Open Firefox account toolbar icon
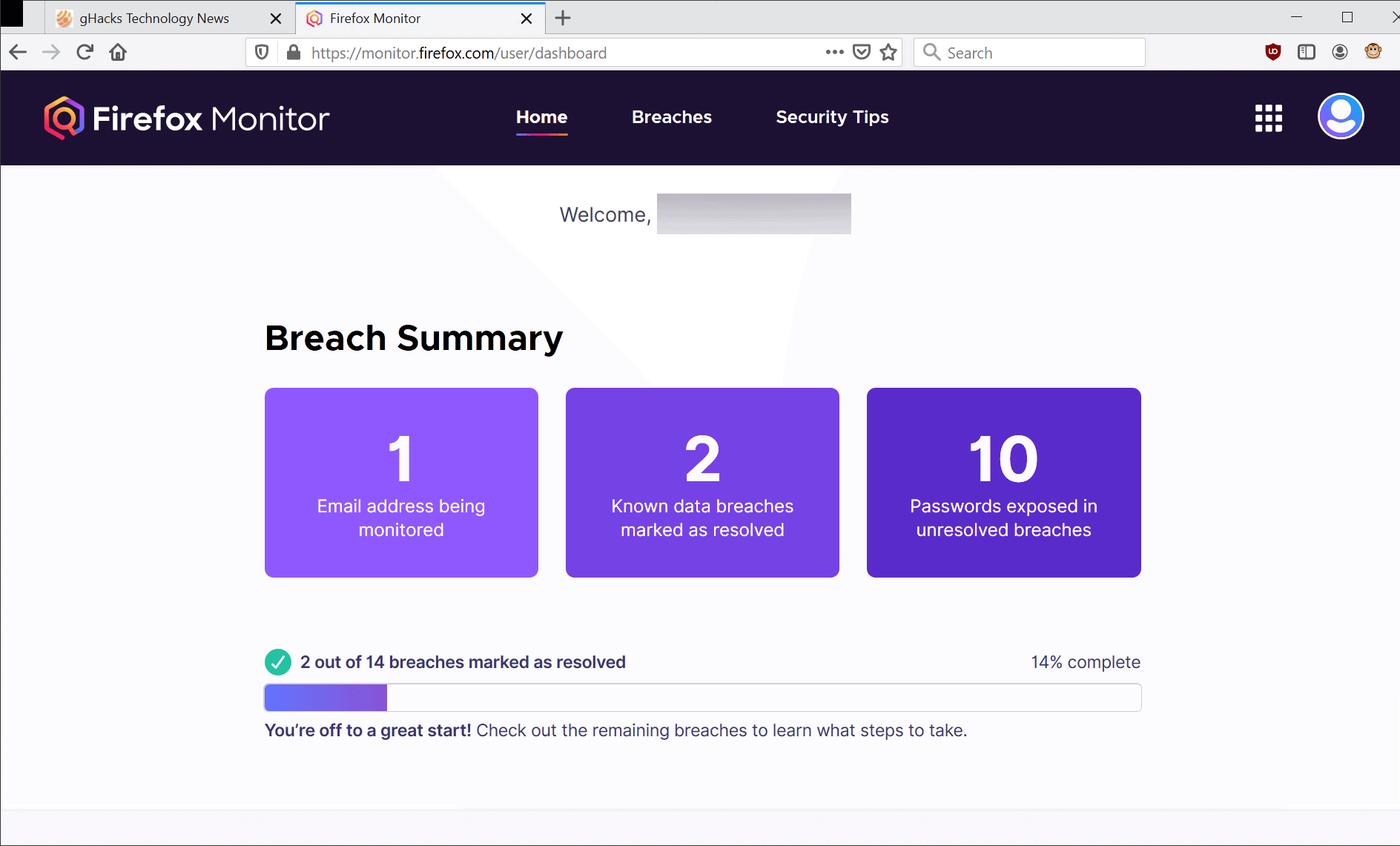Viewport: 1400px width, 846px height. 1340,52
